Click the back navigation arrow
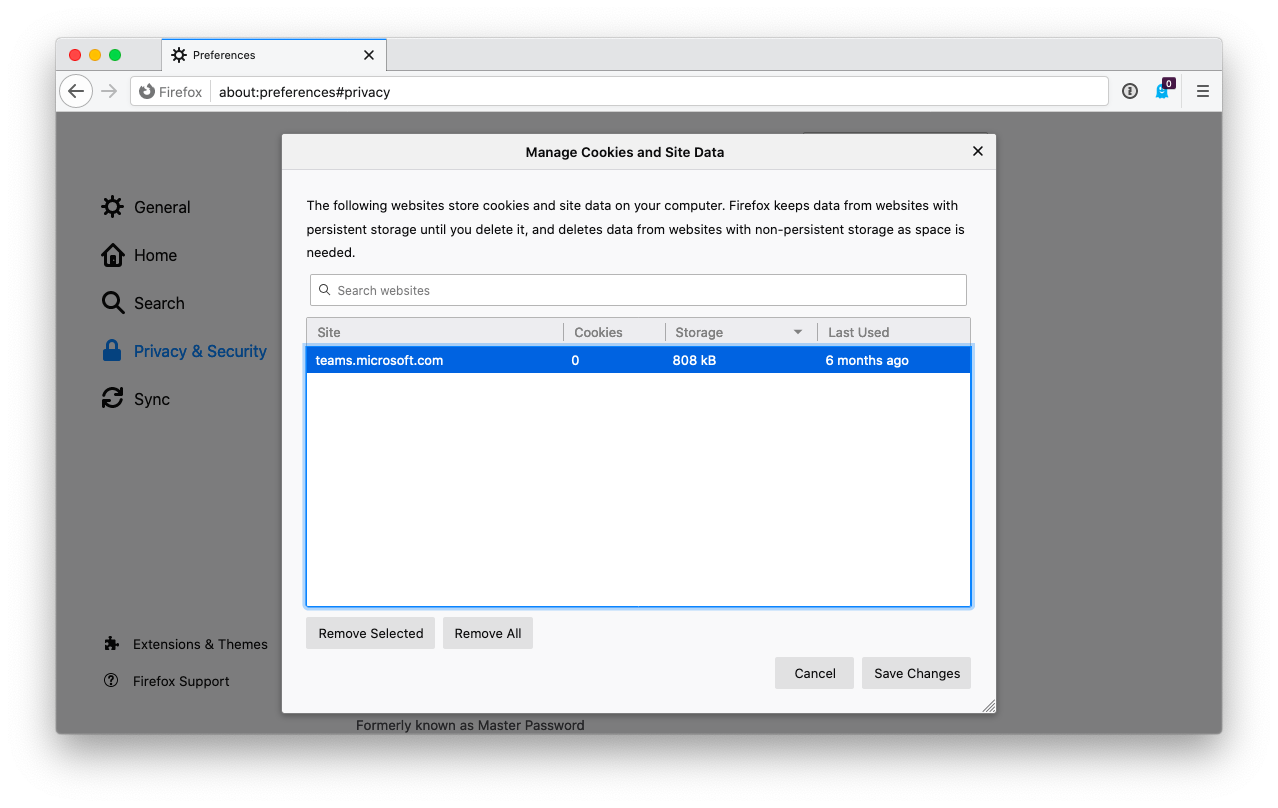This screenshot has width=1278, height=808. click(x=76, y=91)
